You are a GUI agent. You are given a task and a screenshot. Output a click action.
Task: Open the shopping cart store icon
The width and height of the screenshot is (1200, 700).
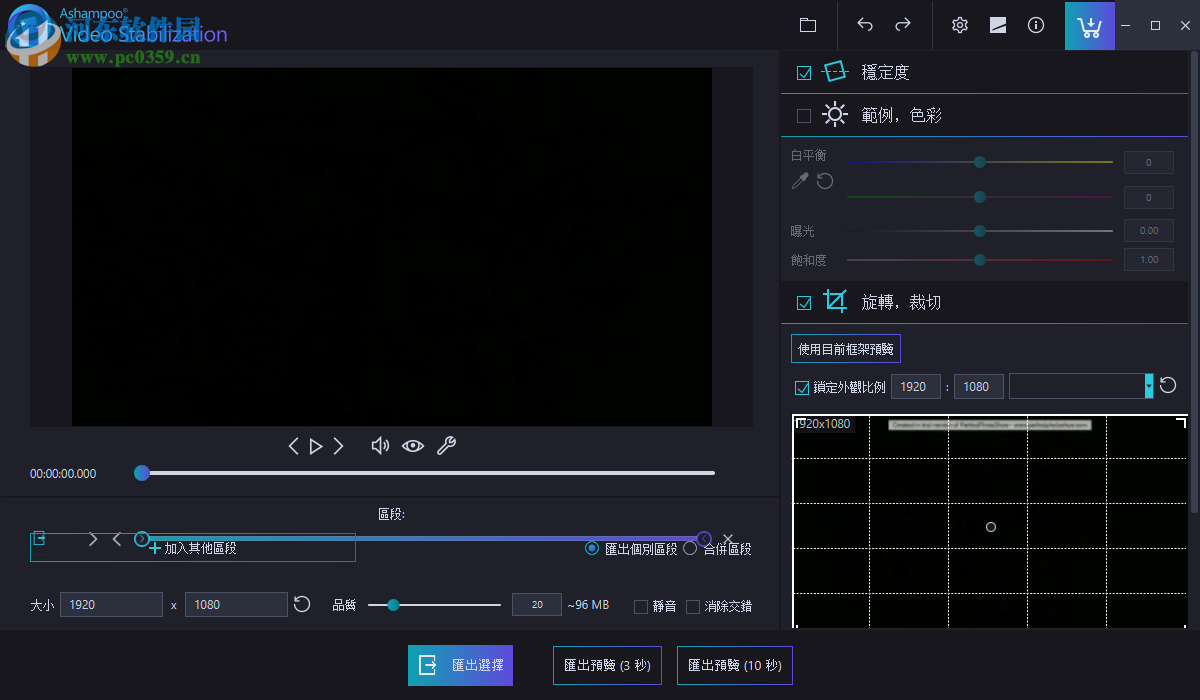1089,25
